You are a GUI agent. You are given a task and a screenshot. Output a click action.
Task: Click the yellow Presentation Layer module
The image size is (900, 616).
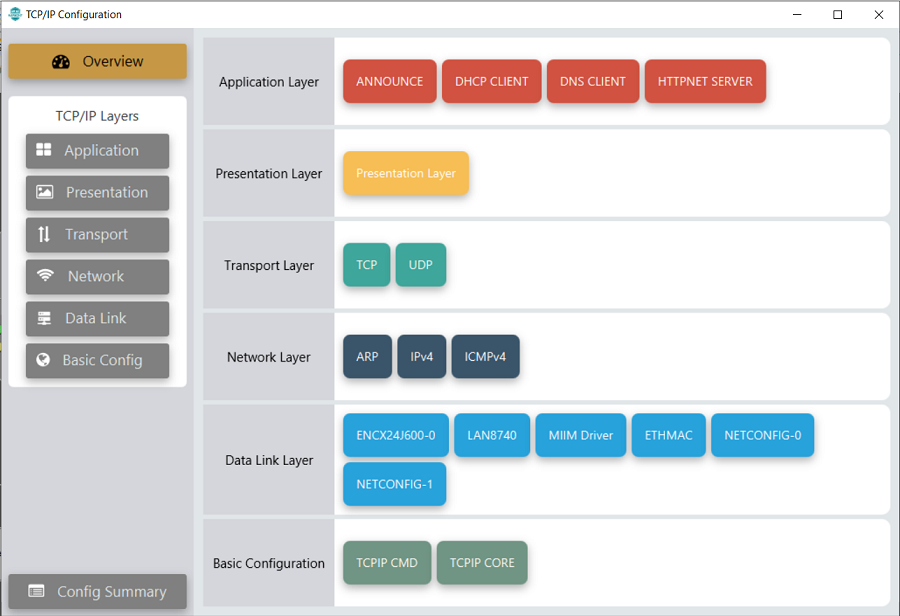(406, 173)
